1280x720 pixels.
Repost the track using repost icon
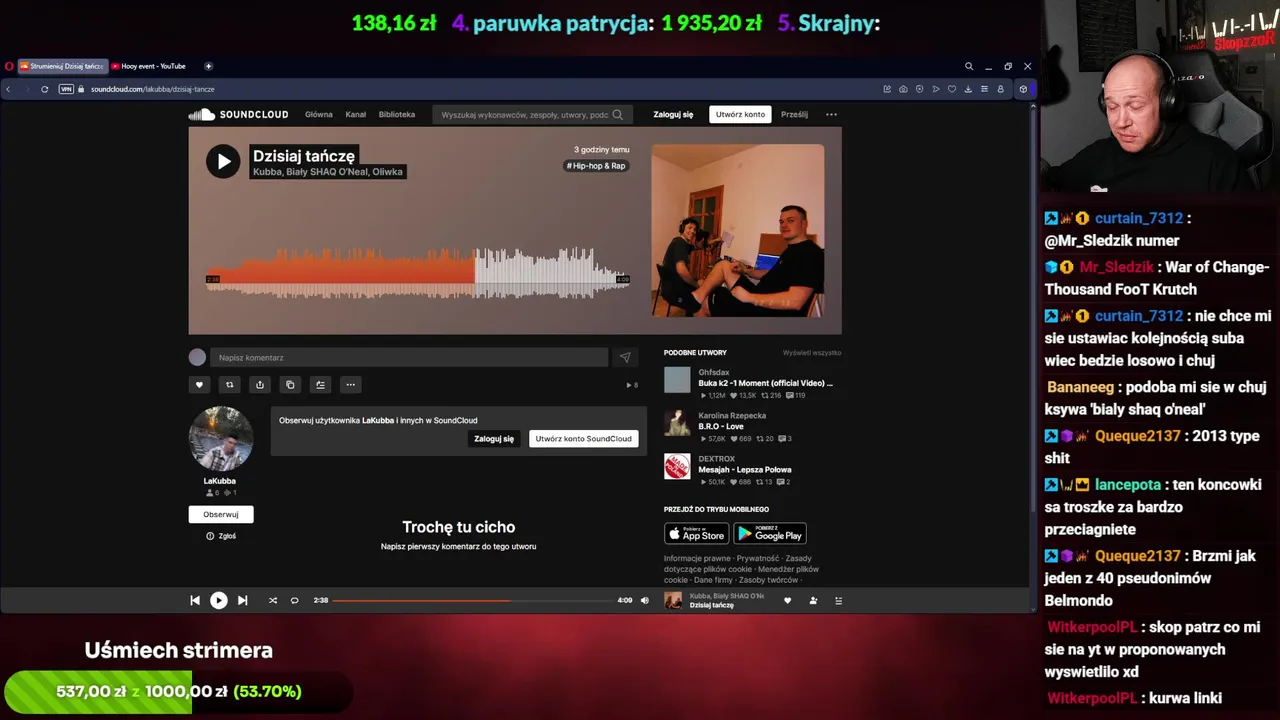click(x=229, y=384)
